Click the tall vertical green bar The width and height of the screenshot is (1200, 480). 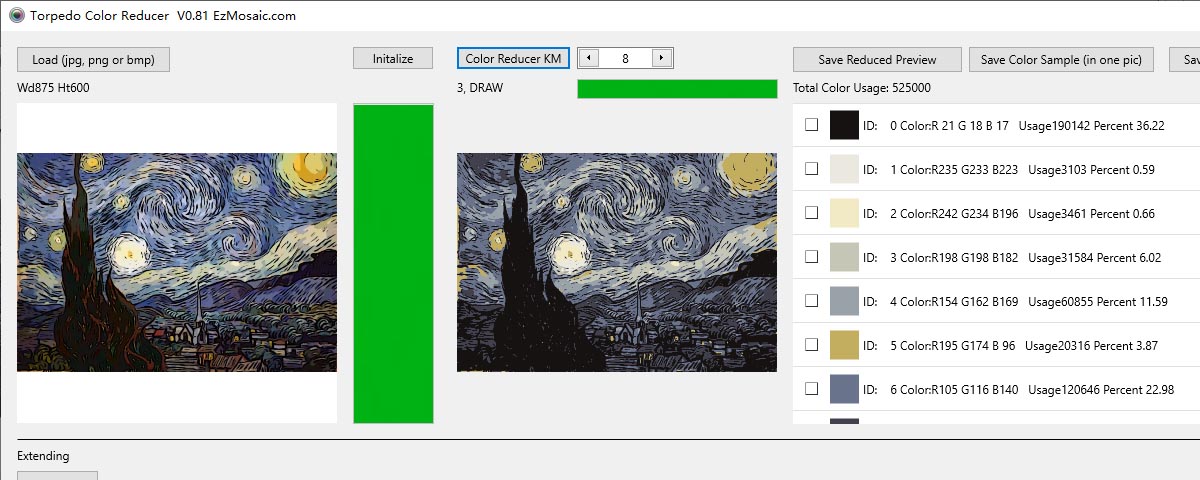coord(393,263)
